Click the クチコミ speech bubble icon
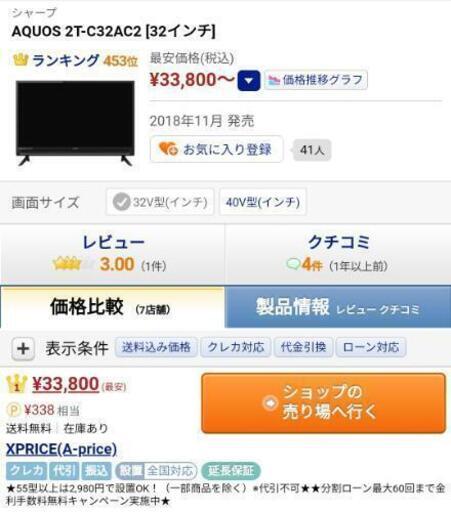This screenshot has width=451, height=512. [293, 265]
